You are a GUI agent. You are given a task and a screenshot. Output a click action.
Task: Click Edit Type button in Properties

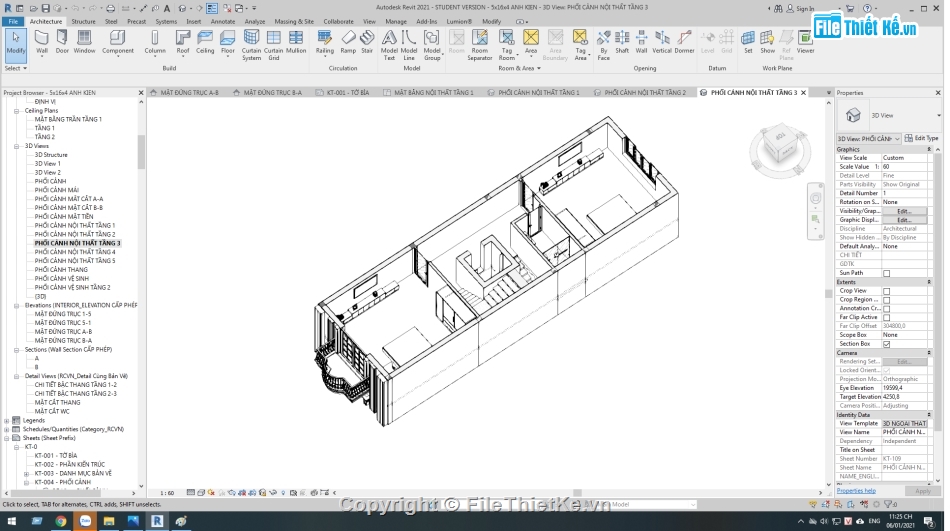[922, 138]
